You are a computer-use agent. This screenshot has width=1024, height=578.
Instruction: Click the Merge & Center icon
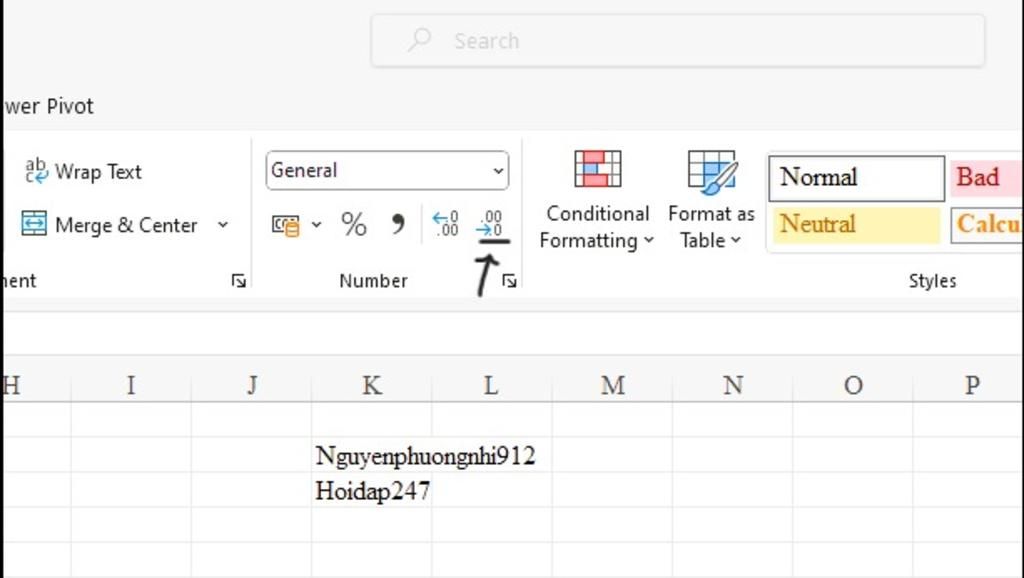[x=34, y=225]
